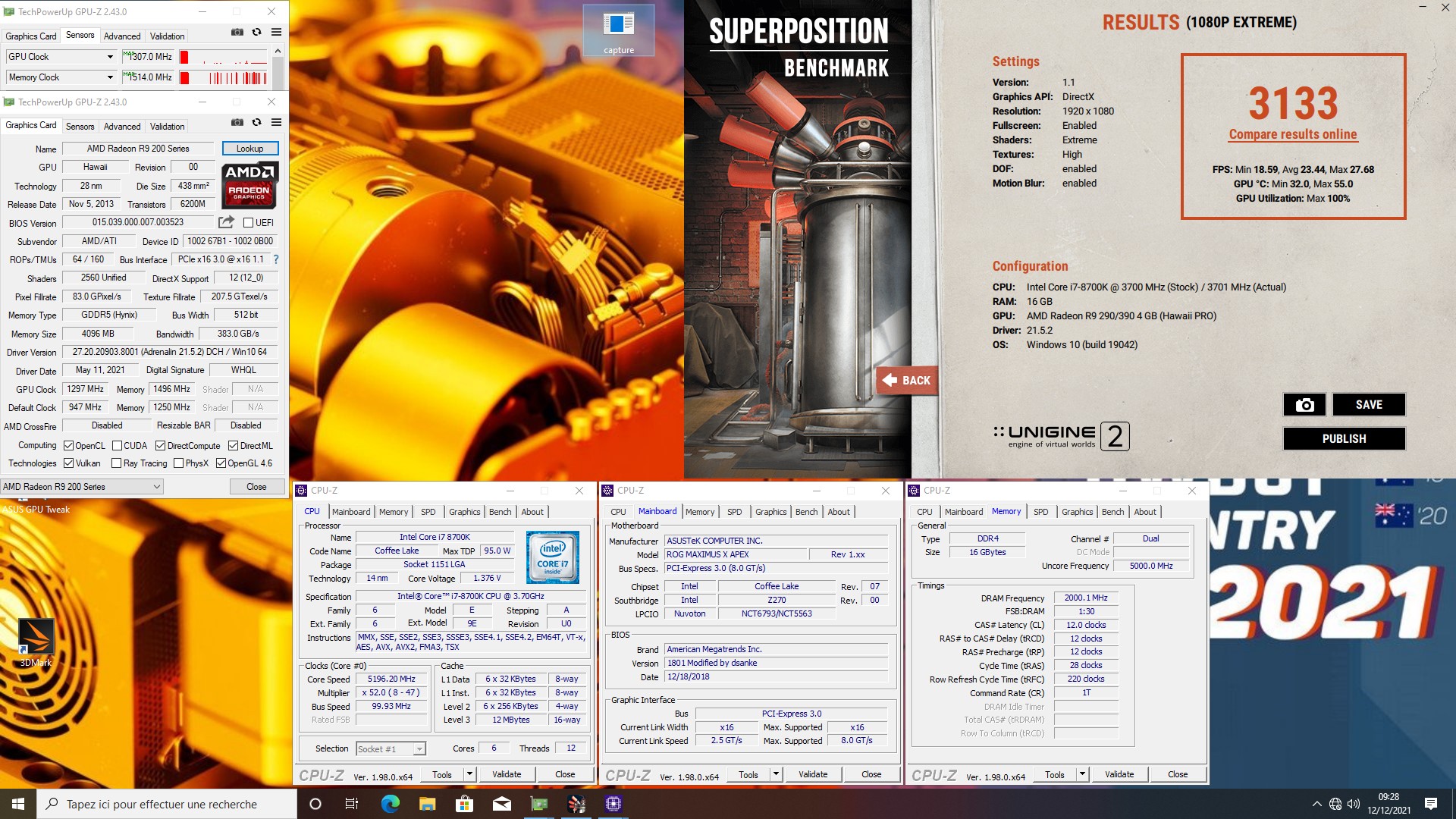
Task: Open Bench tab in CPU-Z Mainboard window
Action: [806, 512]
